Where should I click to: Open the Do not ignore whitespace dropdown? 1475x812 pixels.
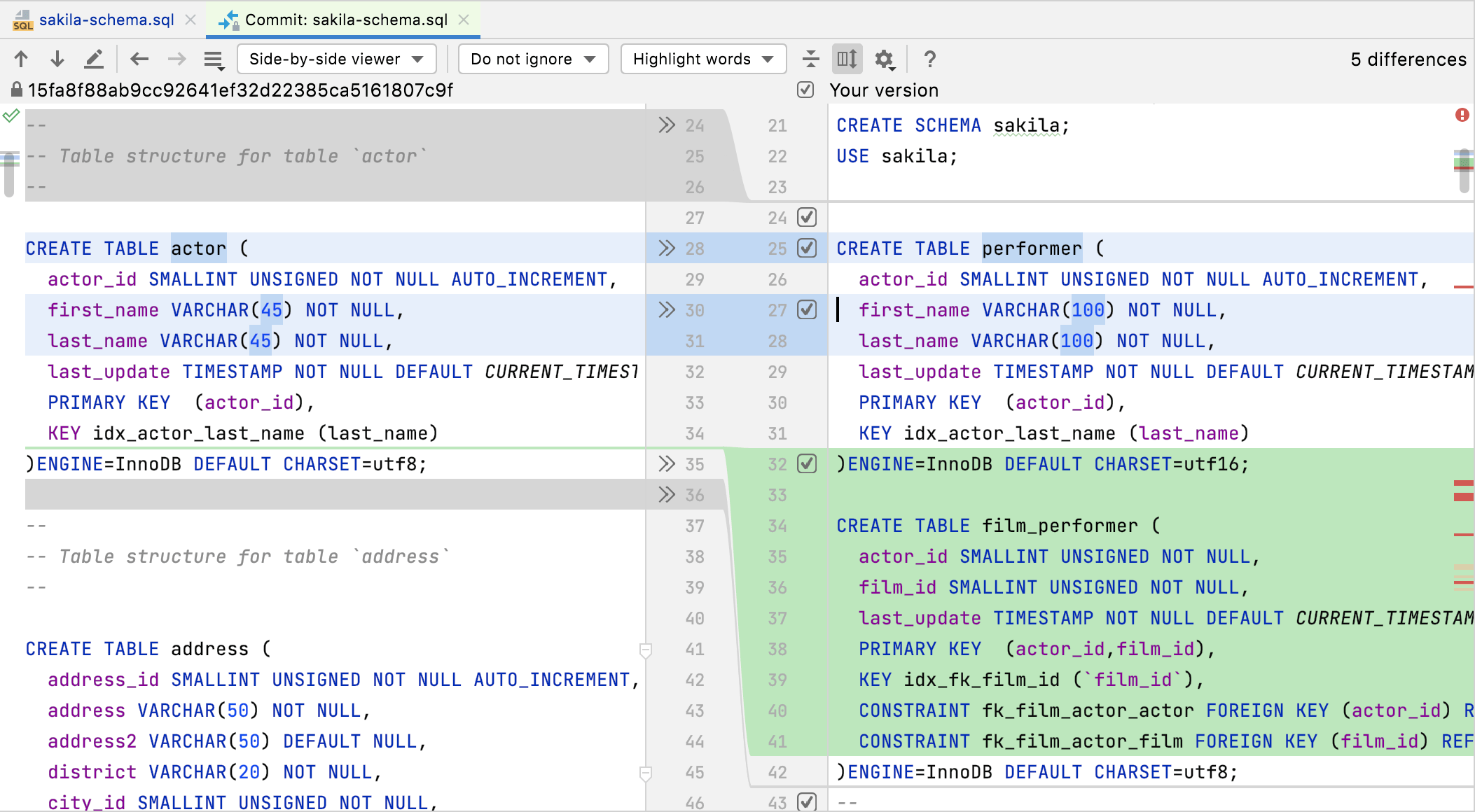532,59
